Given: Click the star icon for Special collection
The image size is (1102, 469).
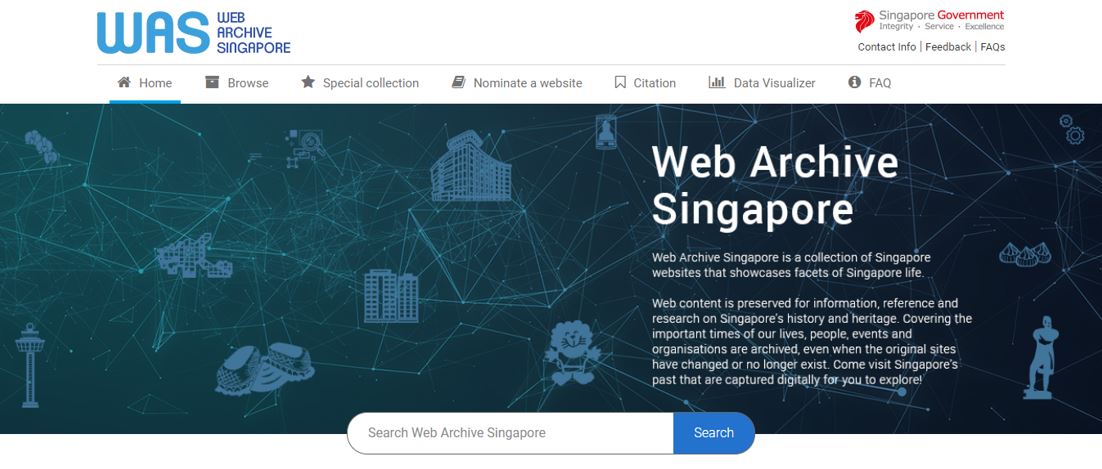Looking at the screenshot, I should 308,82.
